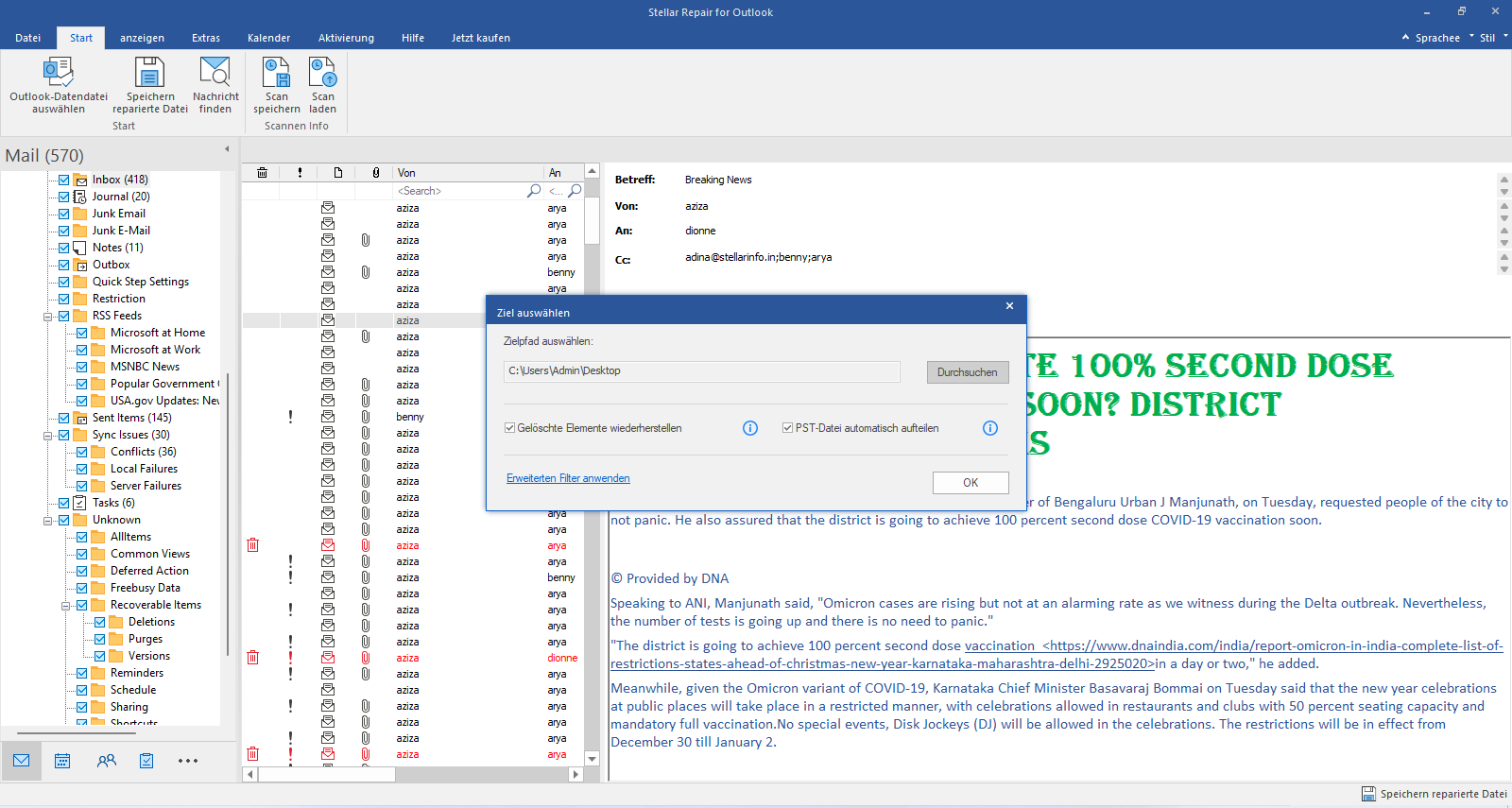Collapse the RSS Feeds tree node
Screen dimensions: 1512x808
point(47,317)
